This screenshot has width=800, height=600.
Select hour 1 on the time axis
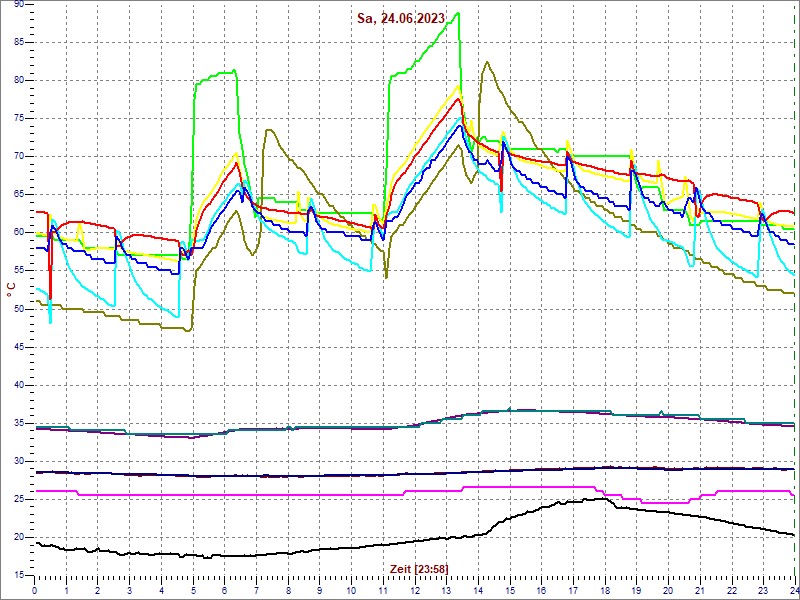(x=66, y=589)
